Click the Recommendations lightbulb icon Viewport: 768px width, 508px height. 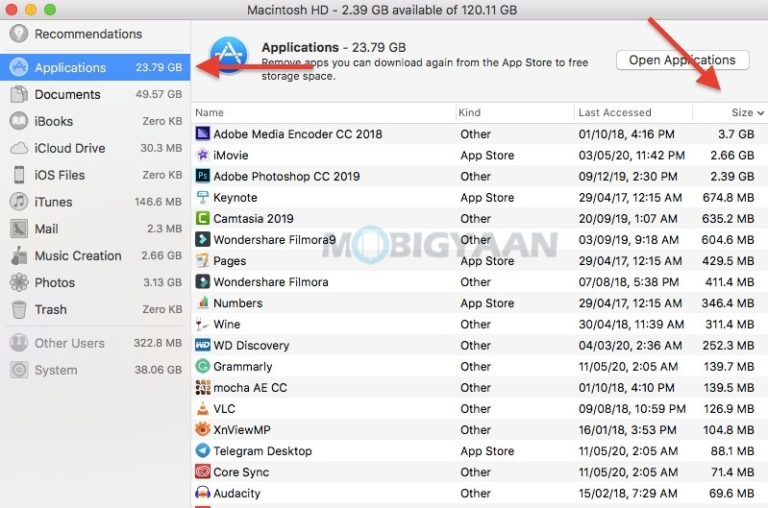(x=19, y=34)
